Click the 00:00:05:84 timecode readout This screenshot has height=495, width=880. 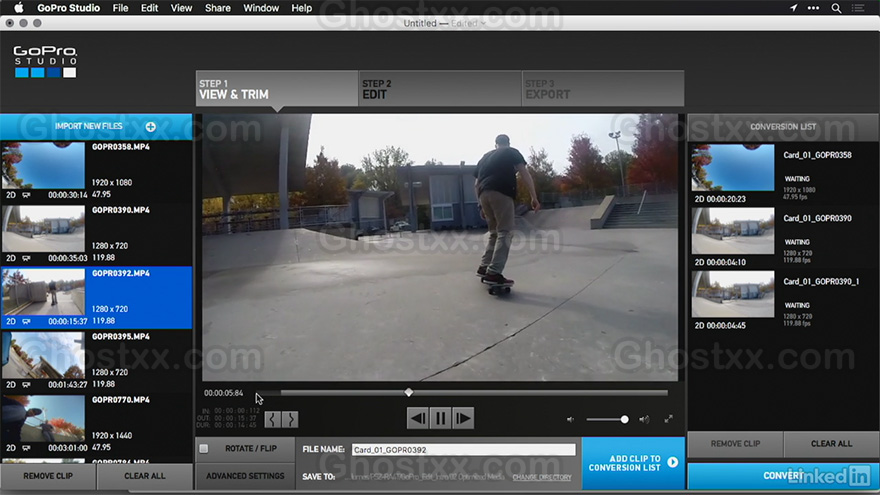[x=223, y=393]
